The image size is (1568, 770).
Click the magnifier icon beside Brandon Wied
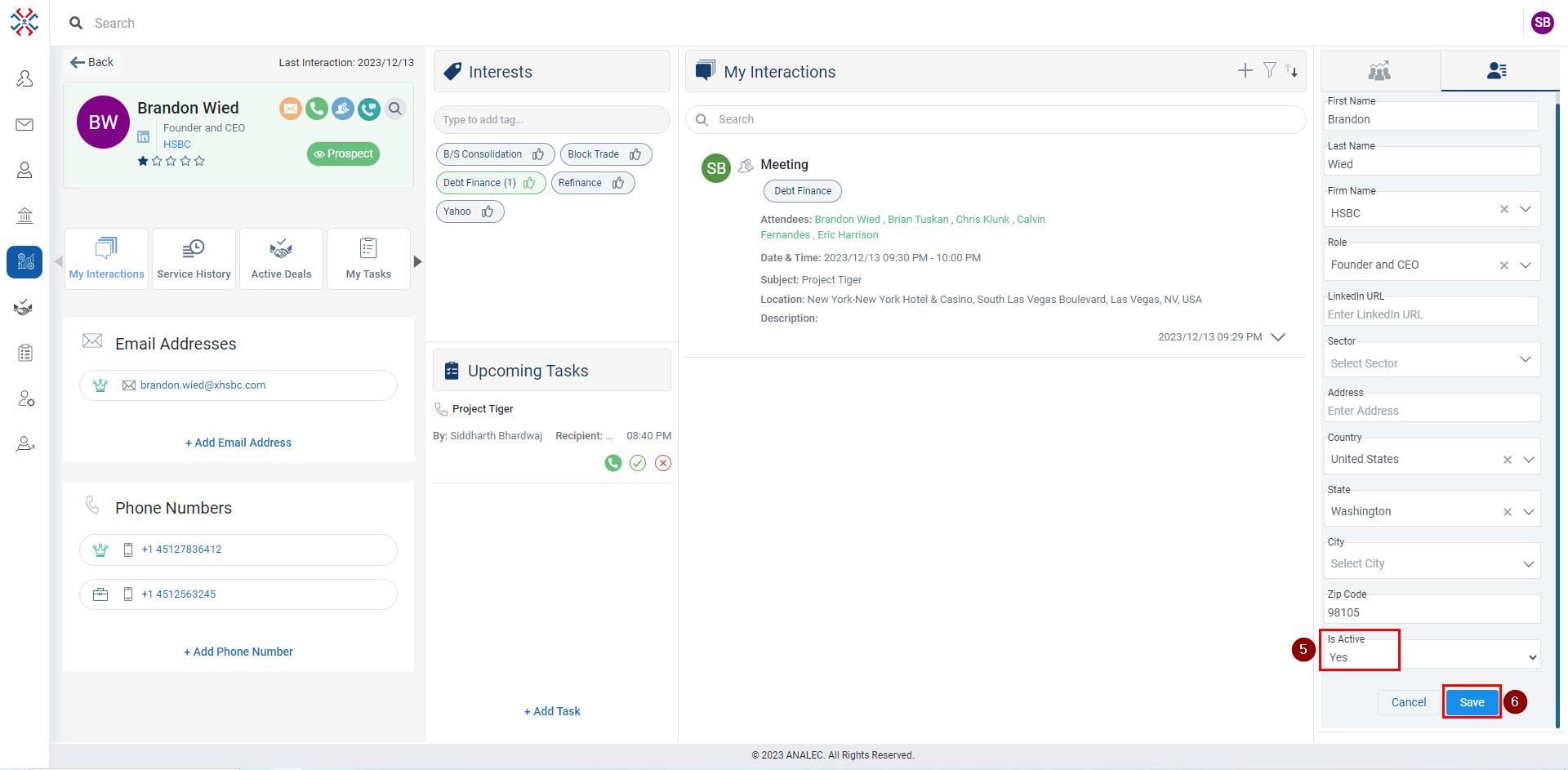tap(395, 109)
